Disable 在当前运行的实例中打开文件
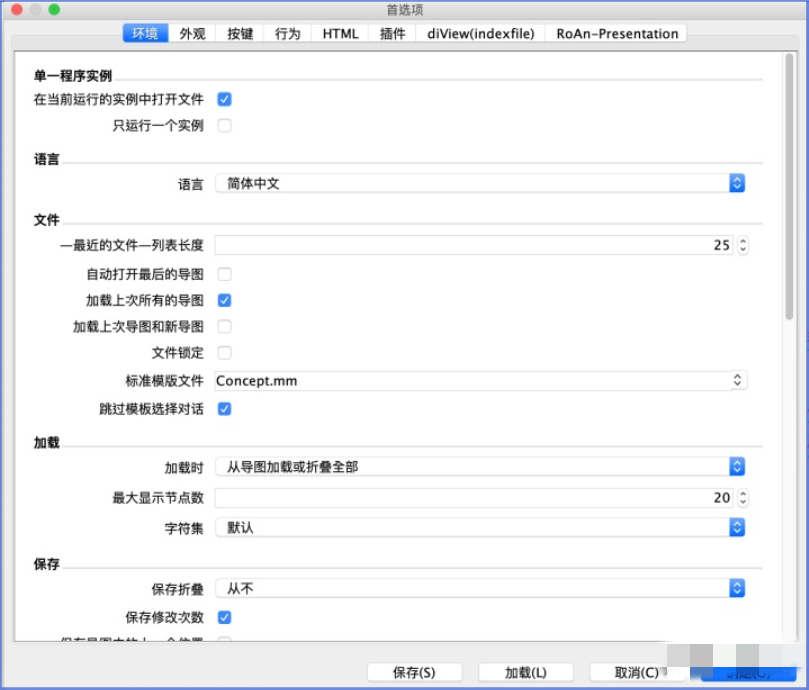 tap(224, 99)
